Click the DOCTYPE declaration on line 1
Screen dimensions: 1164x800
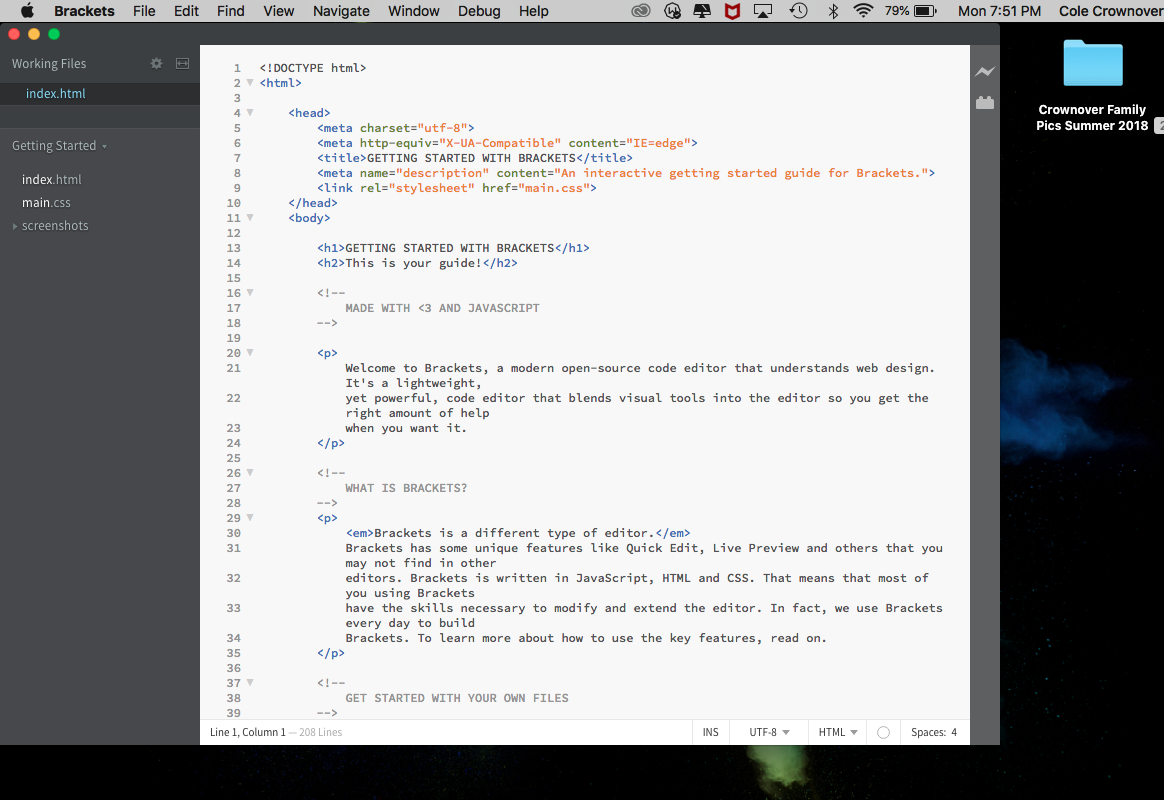point(313,68)
